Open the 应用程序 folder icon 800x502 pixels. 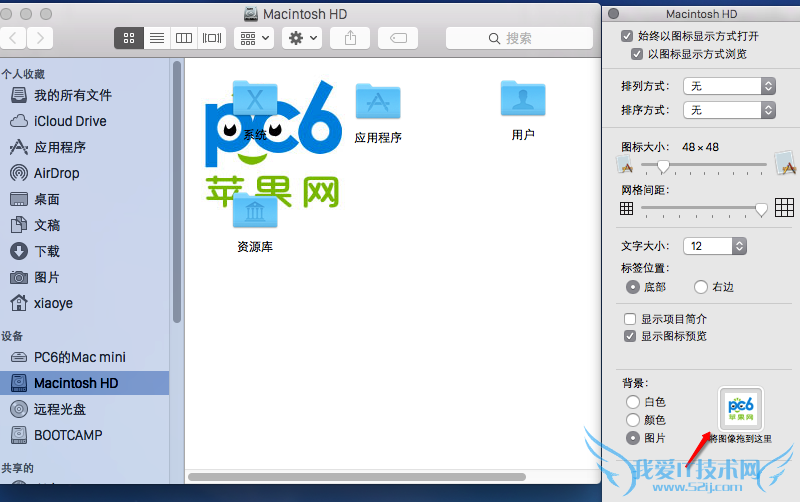coord(378,103)
